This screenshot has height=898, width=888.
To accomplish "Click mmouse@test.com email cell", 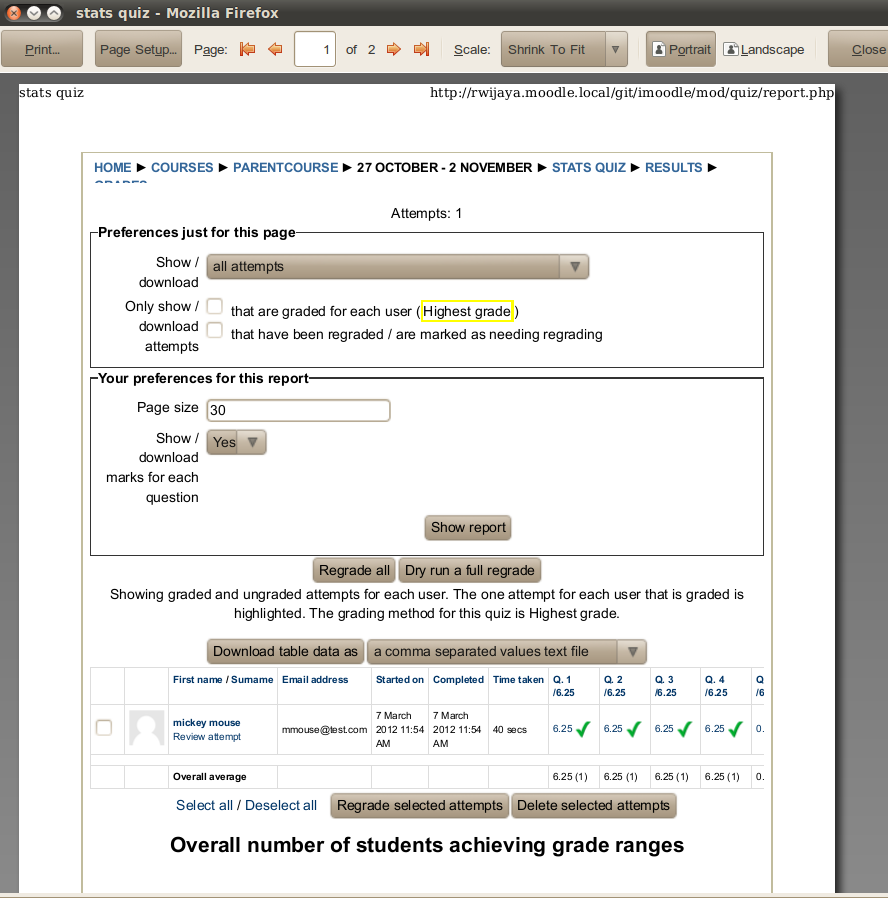I will pos(324,730).
